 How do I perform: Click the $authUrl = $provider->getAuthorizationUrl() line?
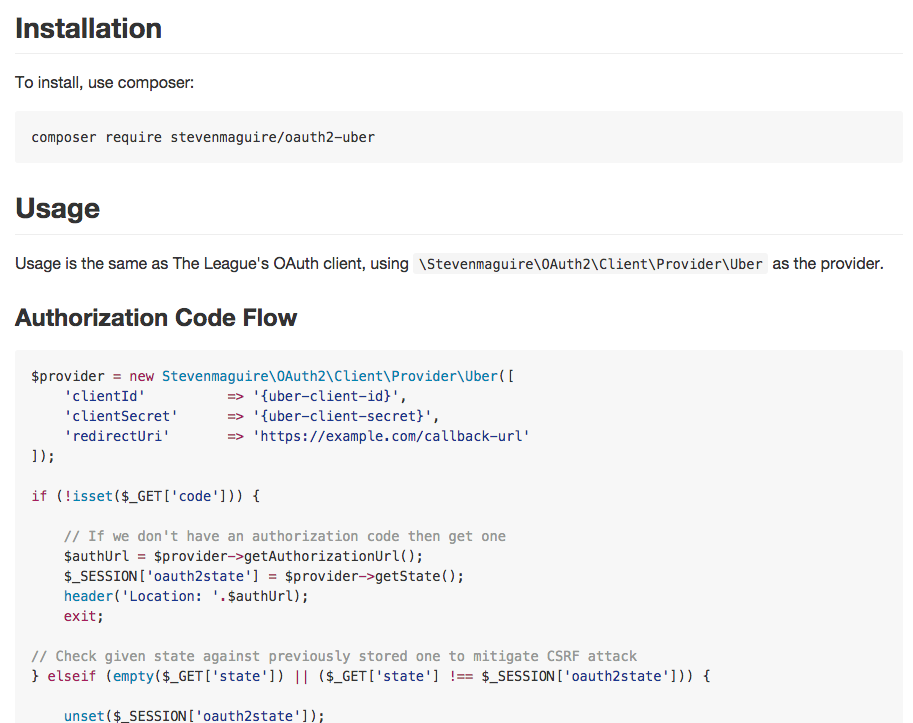(x=243, y=556)
